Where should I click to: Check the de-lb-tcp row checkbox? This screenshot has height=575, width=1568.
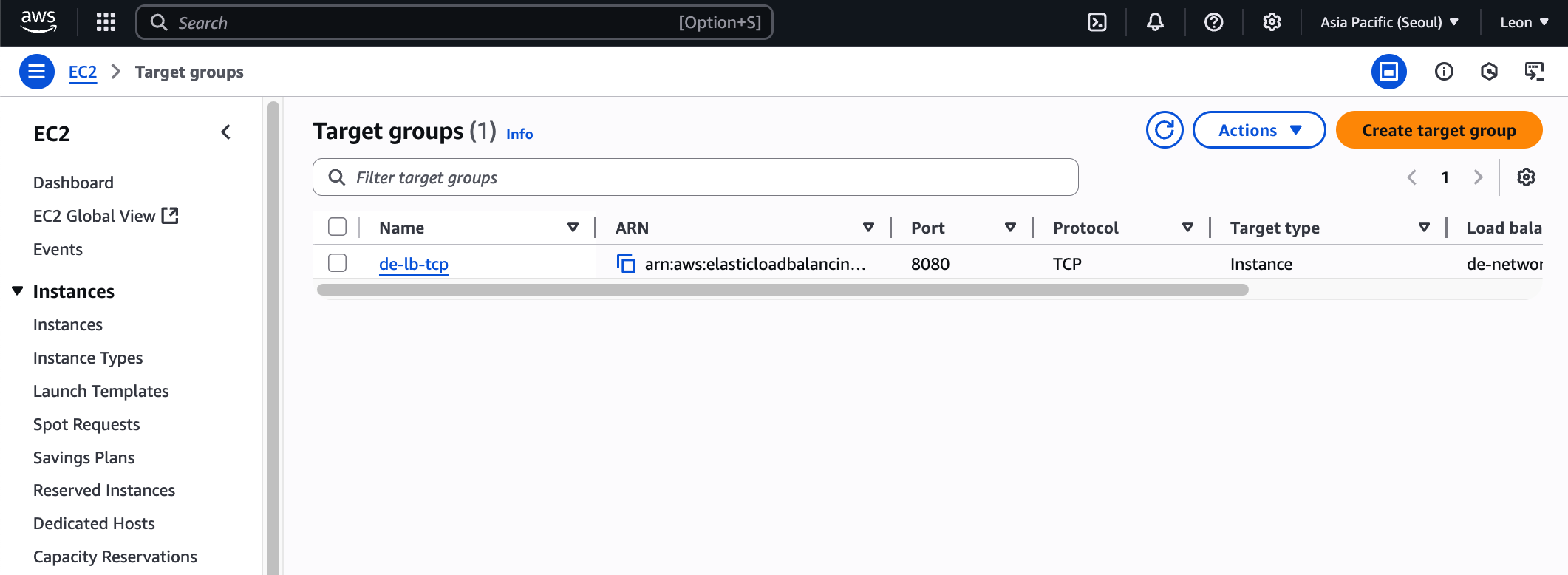(x=337, y=263)
